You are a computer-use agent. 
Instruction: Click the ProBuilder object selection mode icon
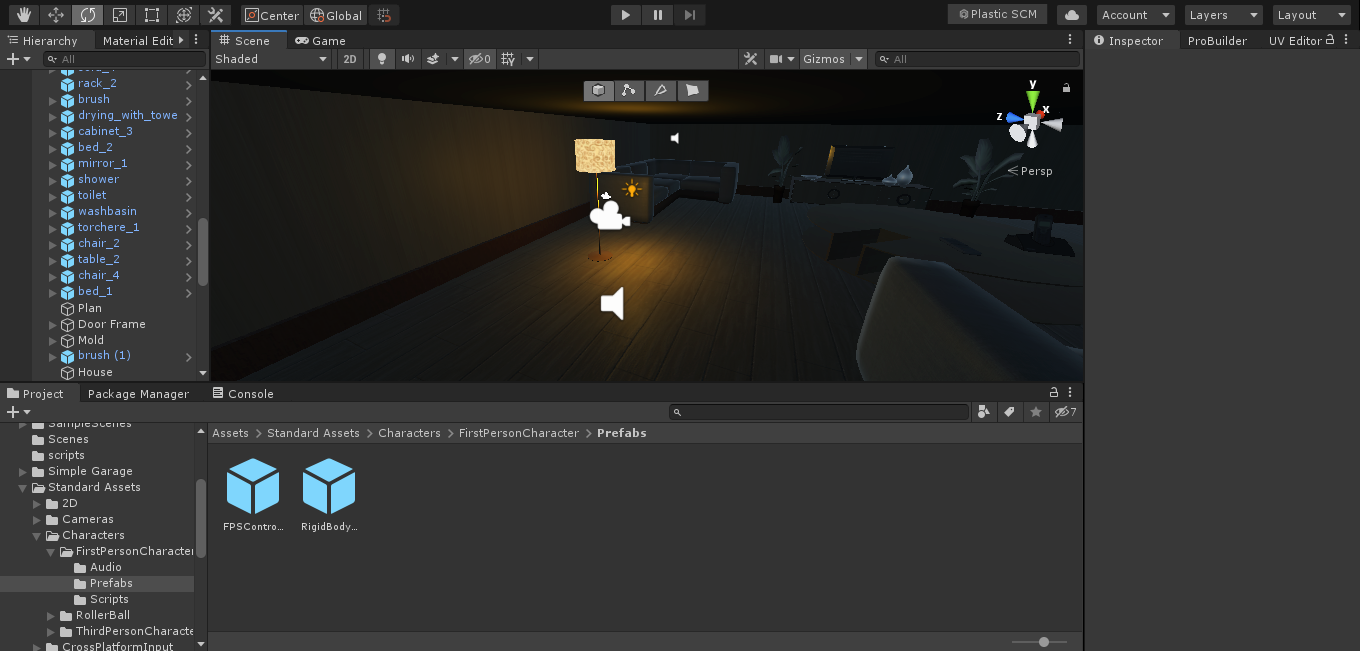click(598, 91)
